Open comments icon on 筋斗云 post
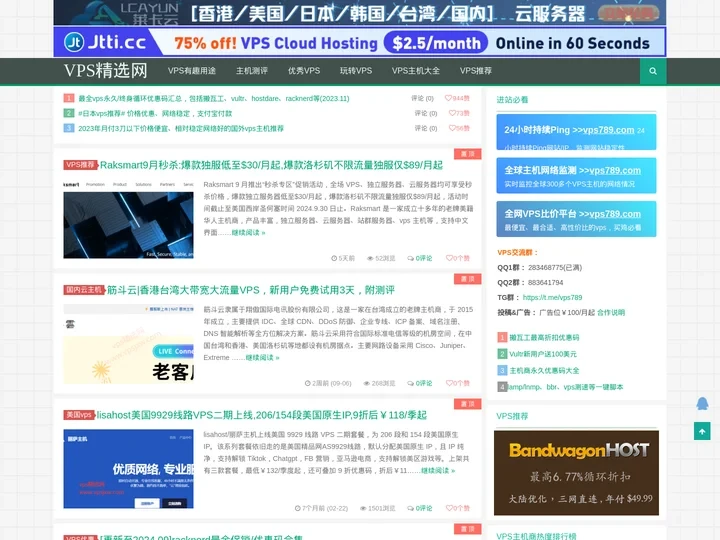 point(410,383)
